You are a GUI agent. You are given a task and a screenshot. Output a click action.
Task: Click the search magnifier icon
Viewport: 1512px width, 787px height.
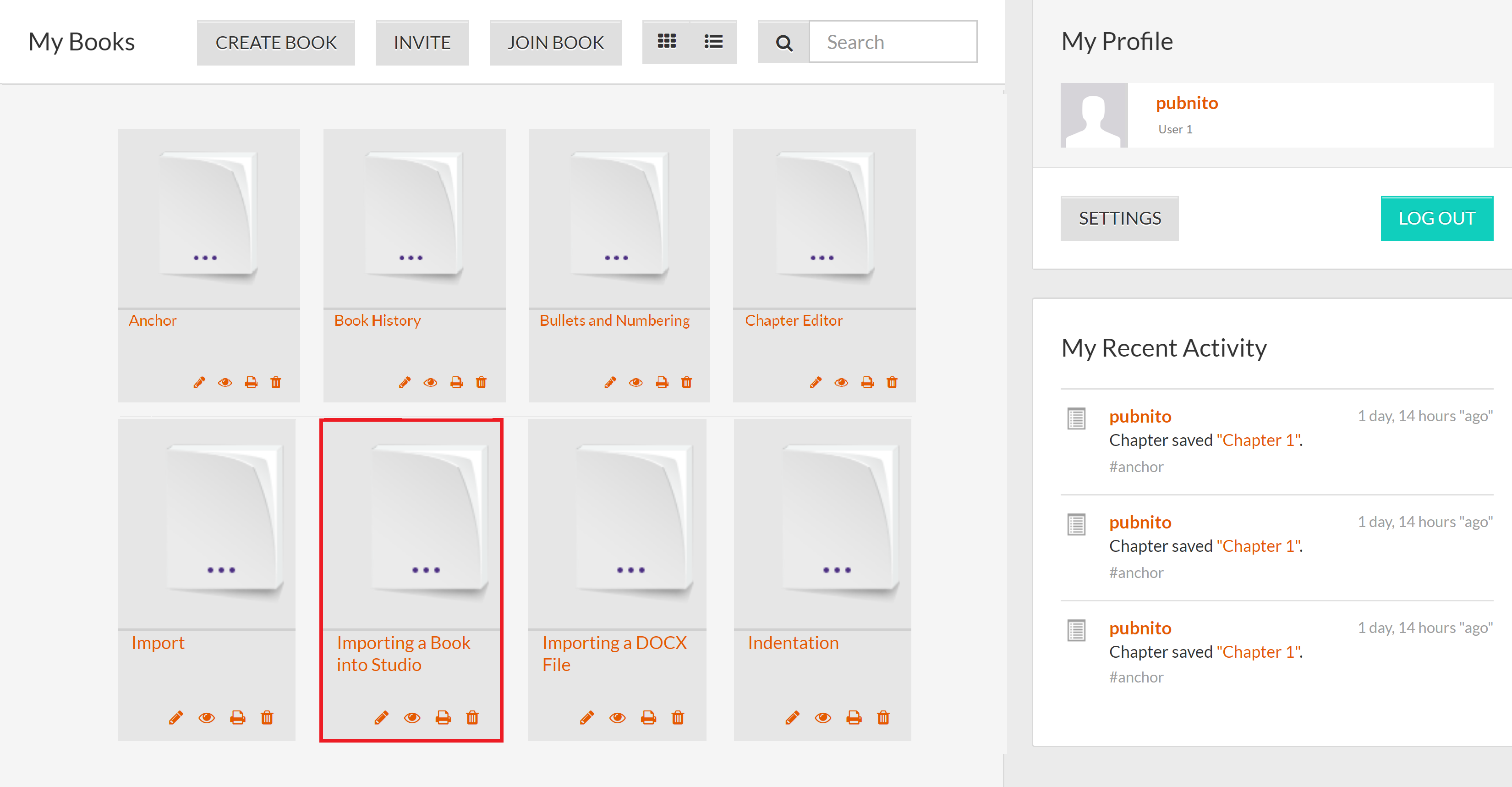(783, 43)
